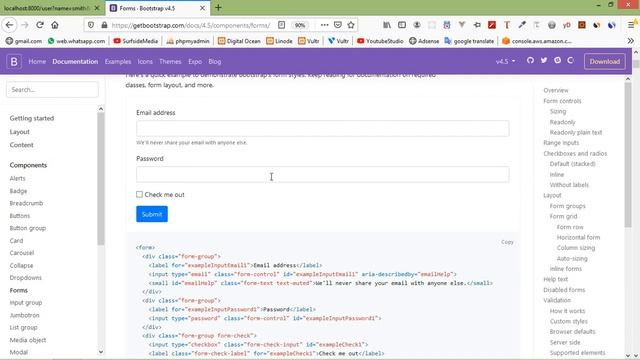Open a new browser tab
Viewport: 640px width, 360px height.
[x=218, y=7]
